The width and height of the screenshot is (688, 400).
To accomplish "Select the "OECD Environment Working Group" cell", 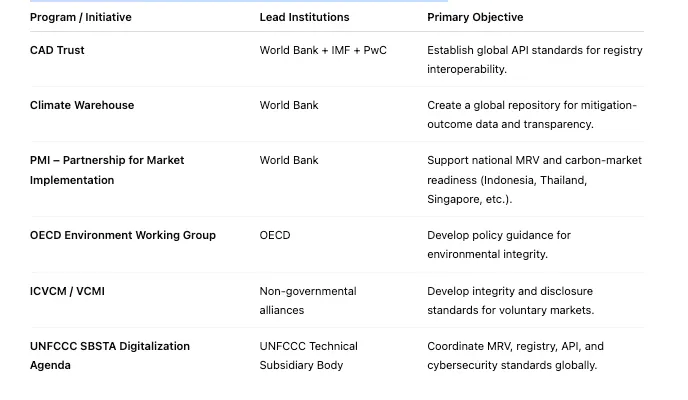I will point(123,235).
